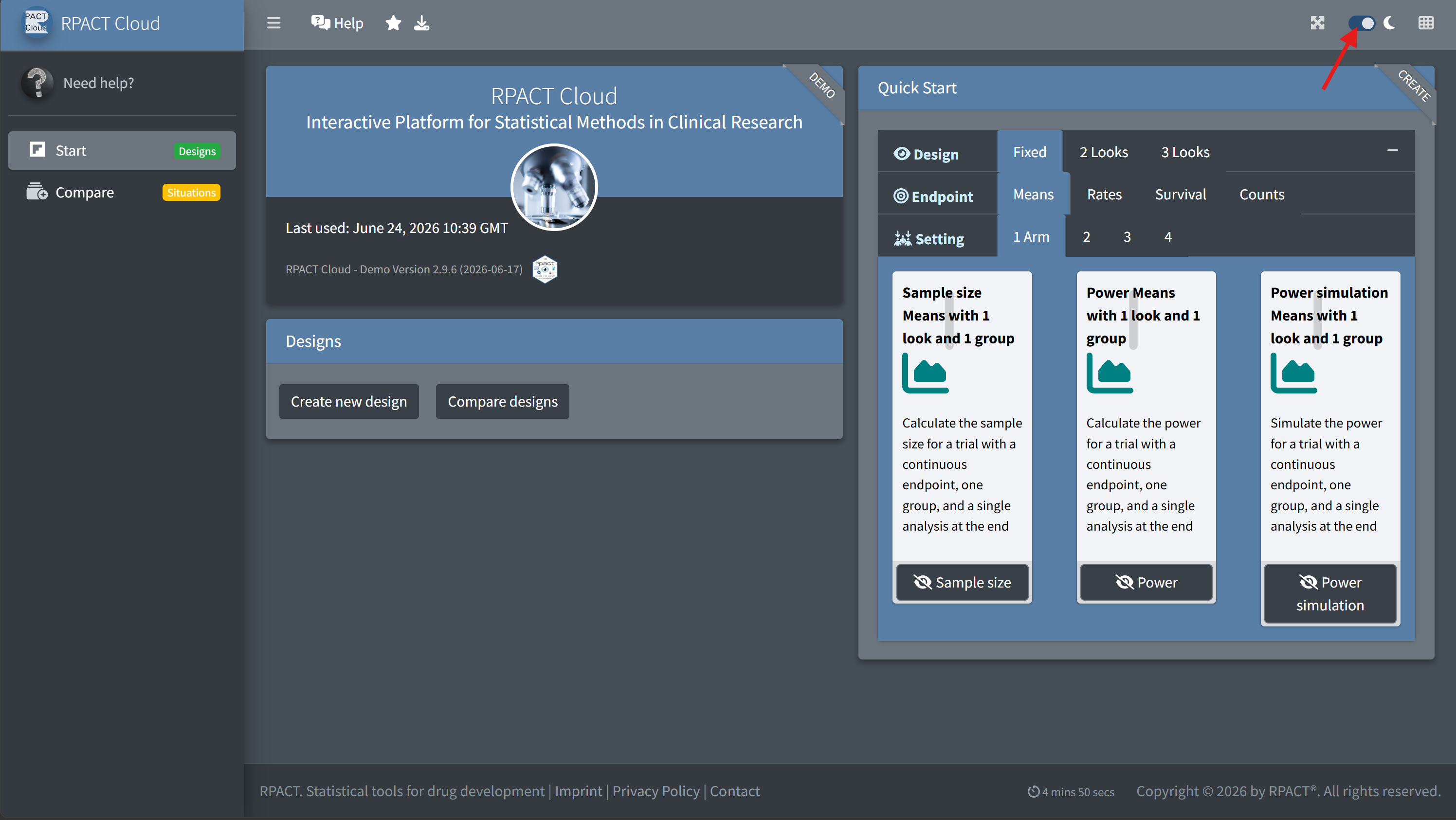Click the Need help? text in sidebar
This screenshot has width=1456, height=820.
98,83
